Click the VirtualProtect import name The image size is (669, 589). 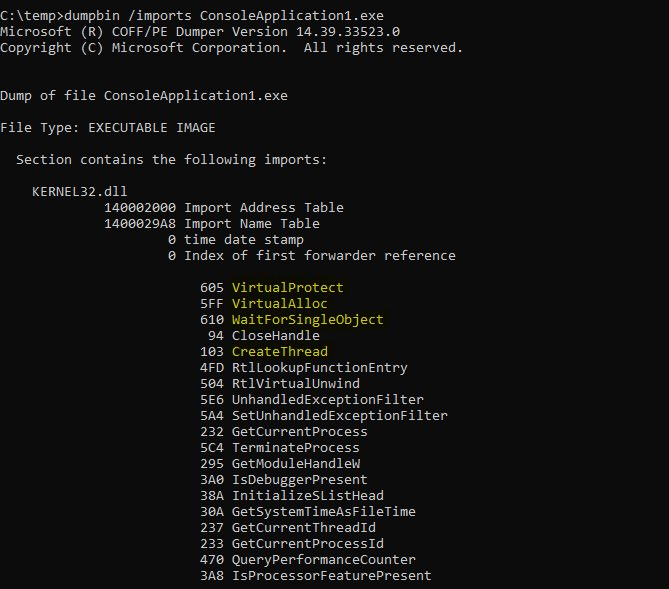click(x=287, y=288)
